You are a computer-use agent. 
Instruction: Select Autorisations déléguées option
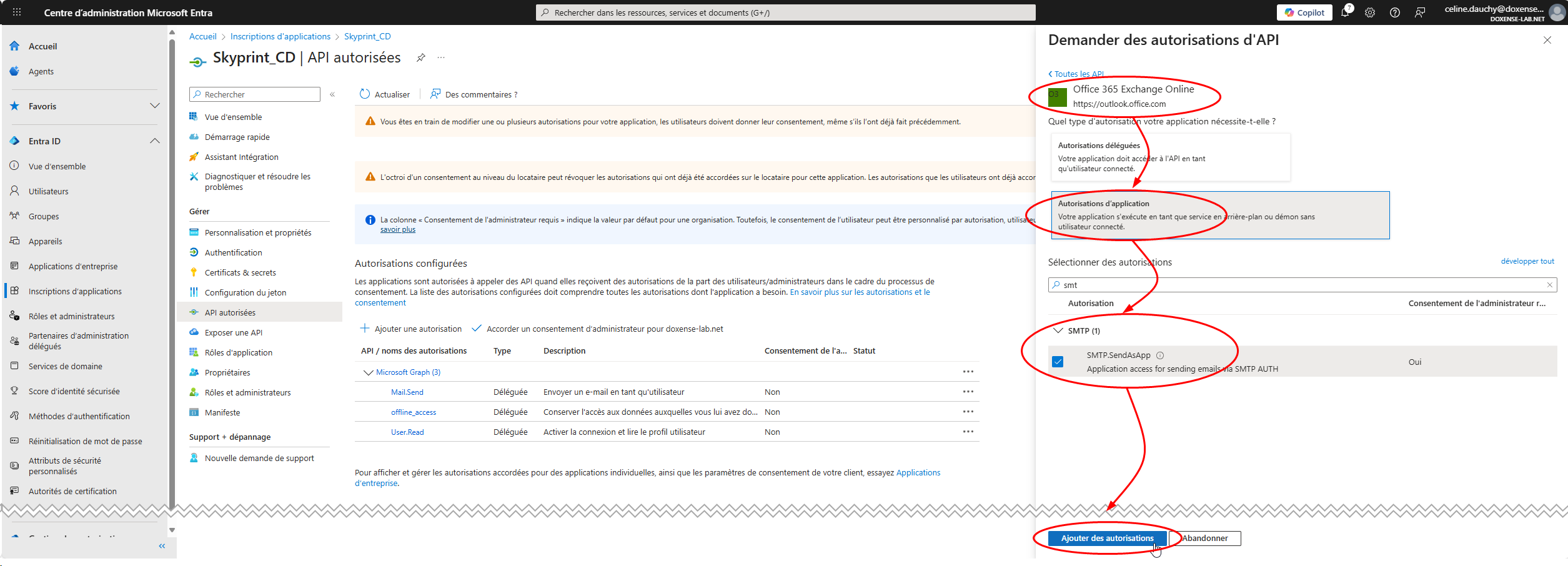pyautogui.click(x=1171, y=157)
